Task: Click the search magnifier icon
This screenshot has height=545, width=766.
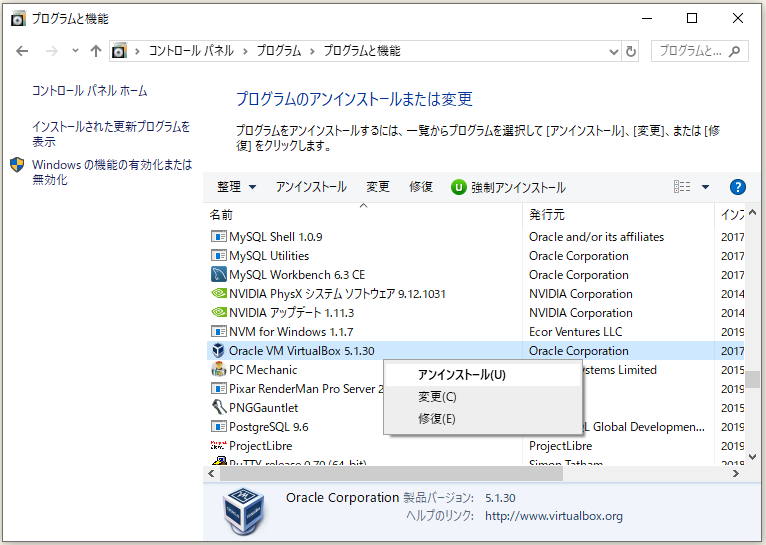Action: coord(734,51)
